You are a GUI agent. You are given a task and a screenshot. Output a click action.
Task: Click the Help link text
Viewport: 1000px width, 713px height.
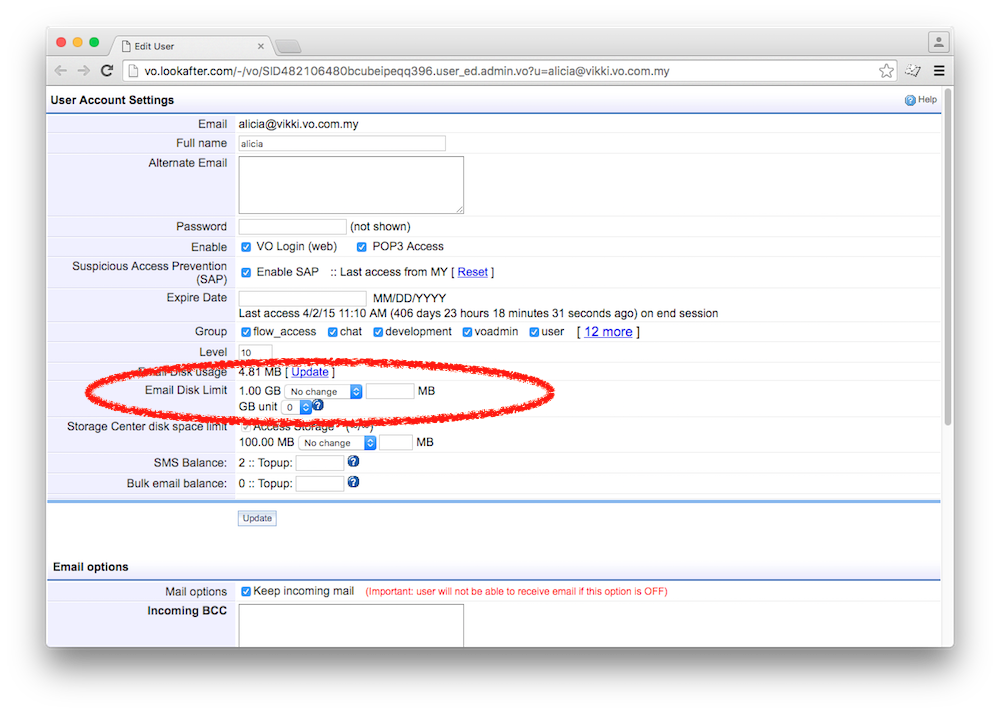[x=927, y=99]
